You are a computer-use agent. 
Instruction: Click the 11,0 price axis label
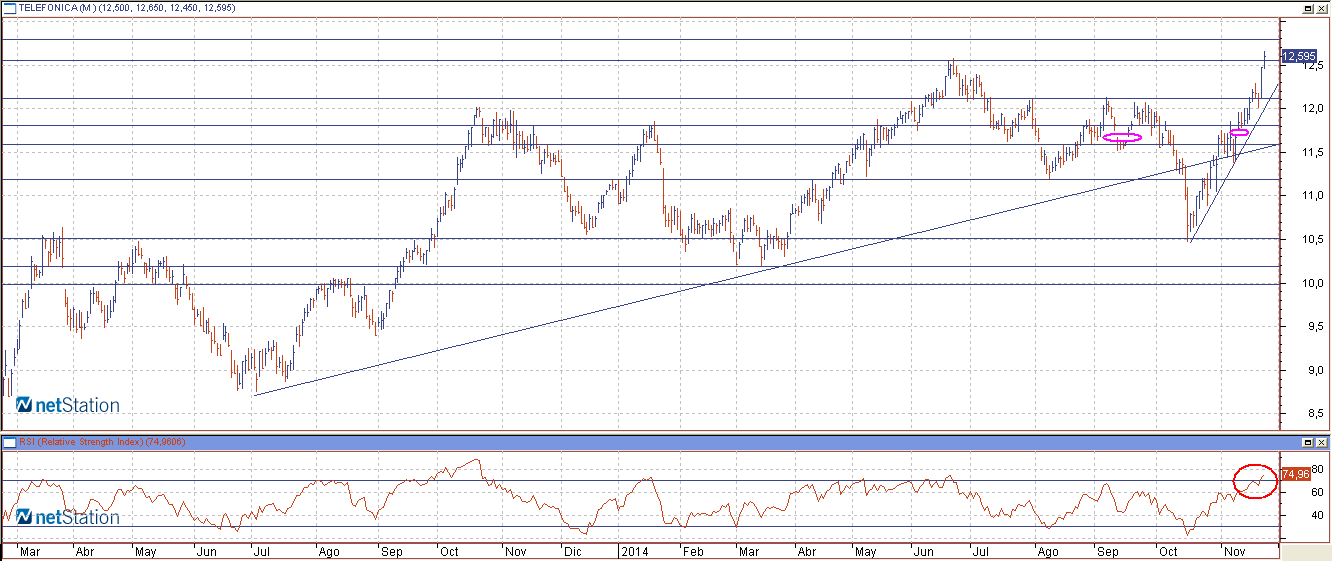coord(1313,196)
